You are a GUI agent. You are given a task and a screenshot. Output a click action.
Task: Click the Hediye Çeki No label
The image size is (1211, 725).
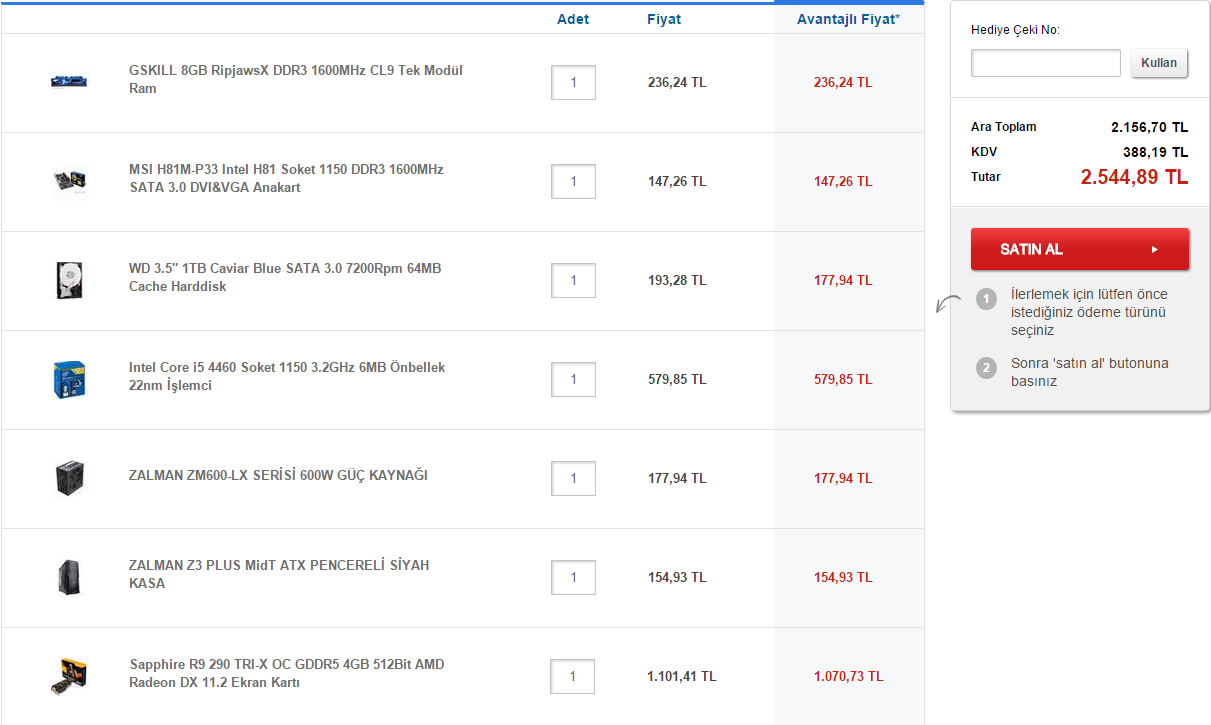tap(1015, 30)
